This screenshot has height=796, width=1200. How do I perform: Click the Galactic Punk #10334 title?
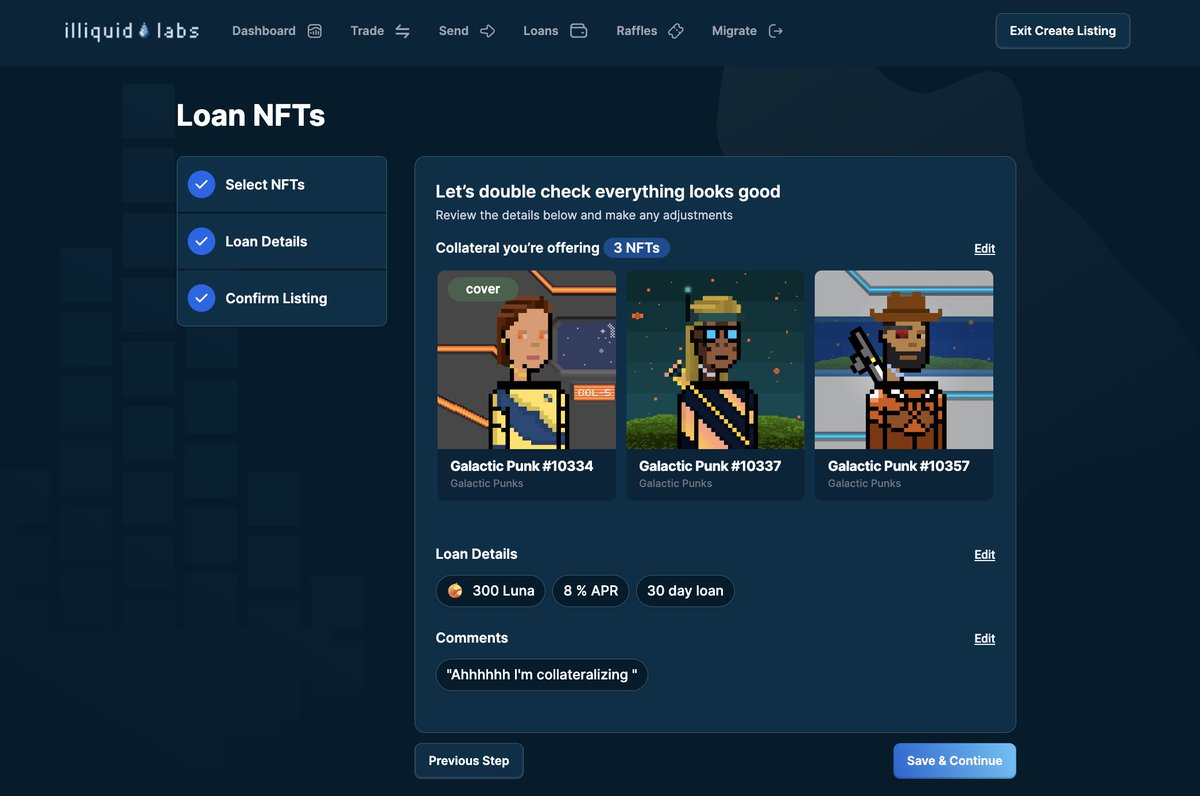coord(522,466)
